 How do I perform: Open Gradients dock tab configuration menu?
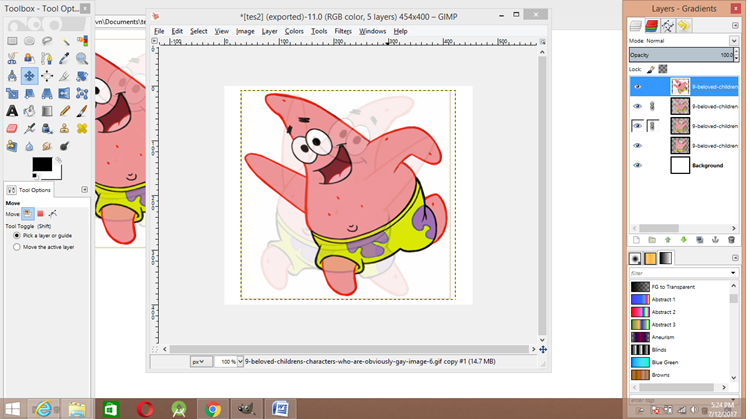click(735, 258)
